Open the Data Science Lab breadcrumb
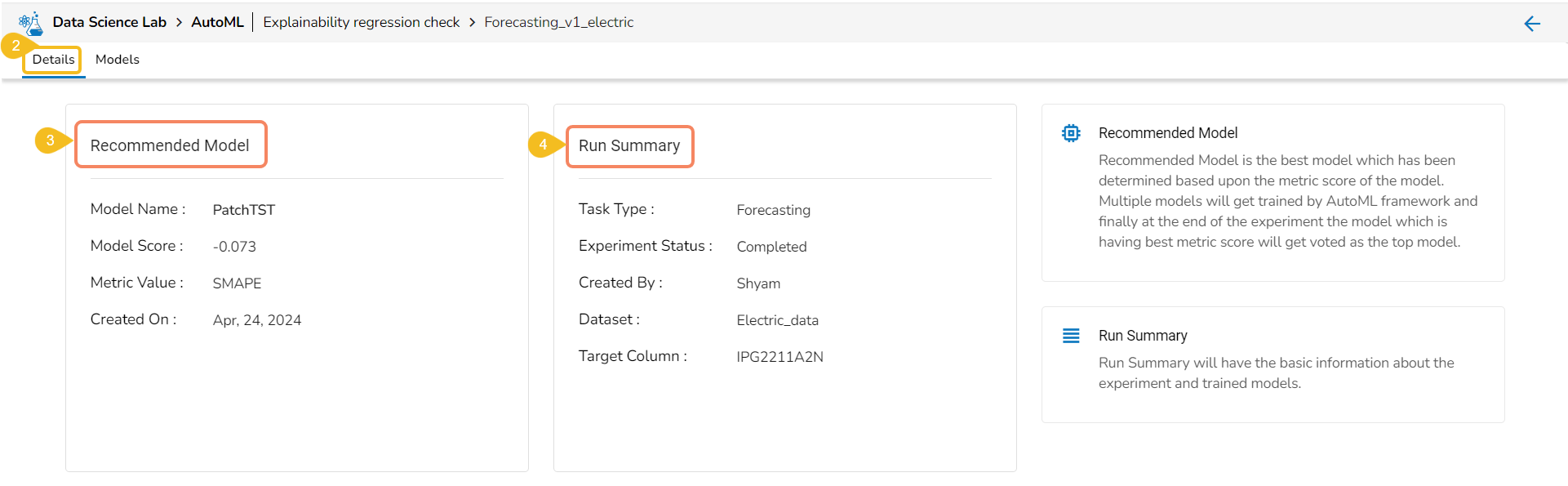The height and width of the screenshot is (486, 1568). coord(109,23)
